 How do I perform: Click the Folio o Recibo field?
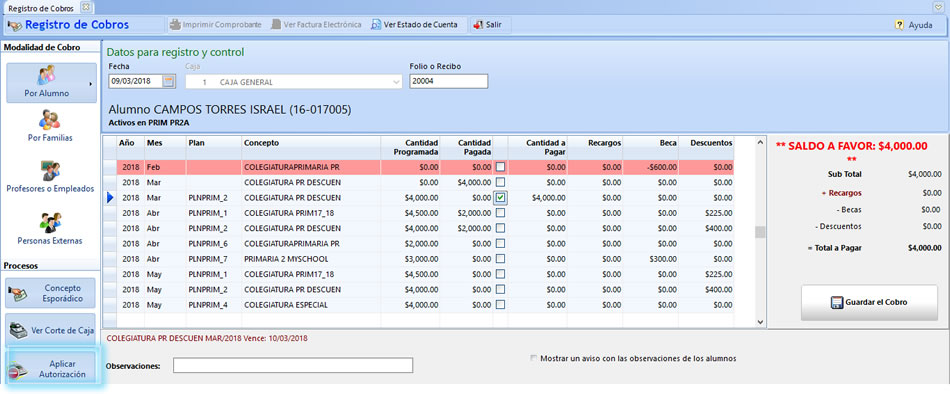pos(448,81)
